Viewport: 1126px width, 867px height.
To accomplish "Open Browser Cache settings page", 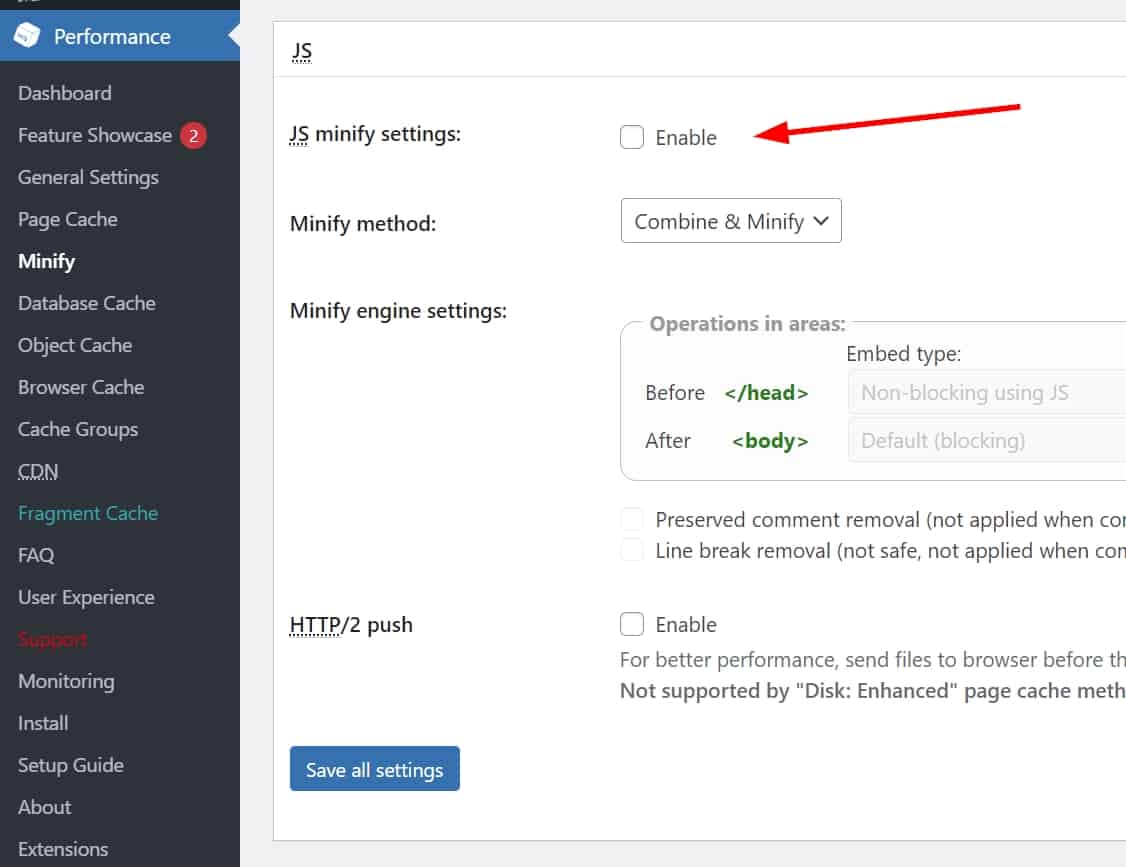I will point(81,387).
